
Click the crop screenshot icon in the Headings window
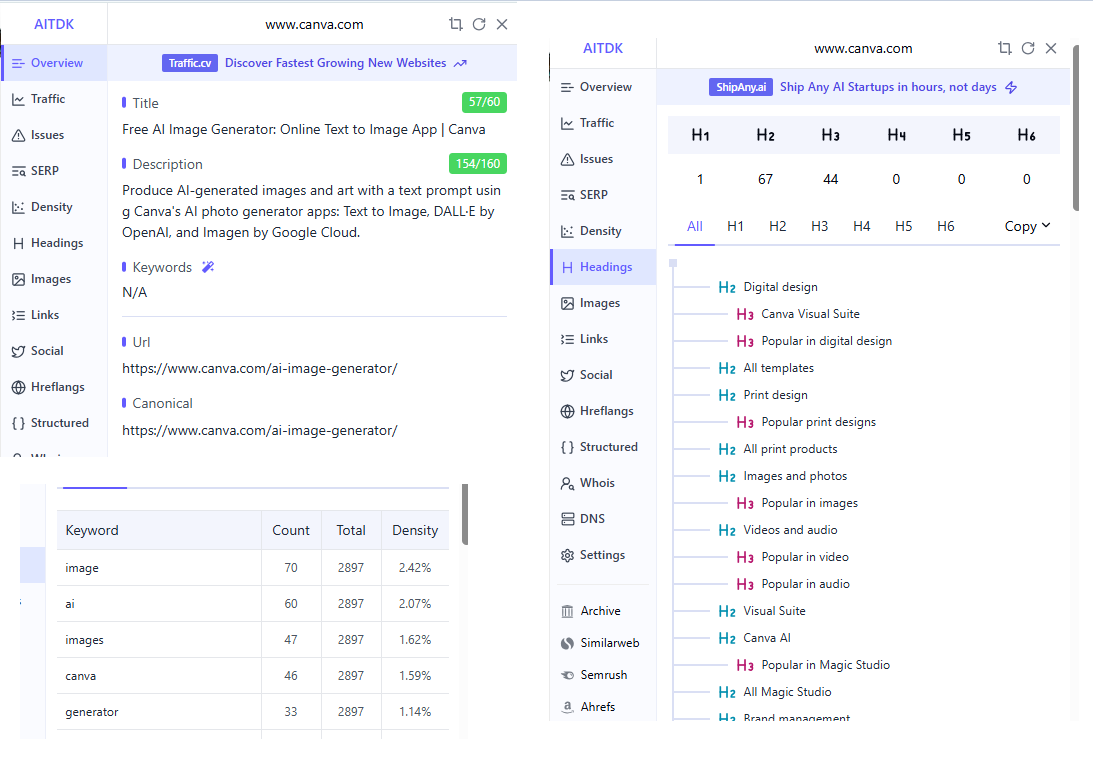coord(1004,48)
